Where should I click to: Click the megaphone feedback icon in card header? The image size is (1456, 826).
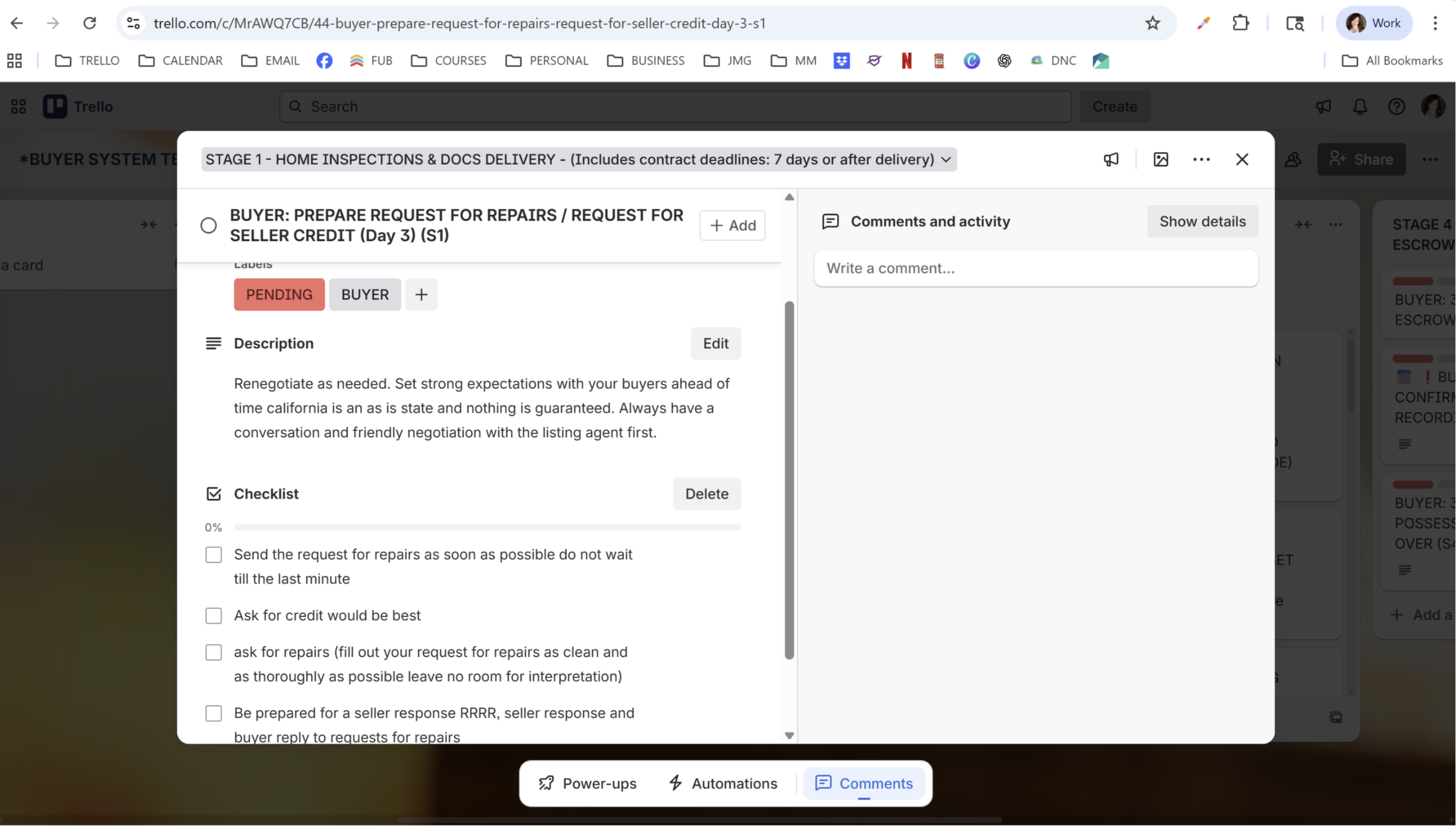[x=1111, y=159]
